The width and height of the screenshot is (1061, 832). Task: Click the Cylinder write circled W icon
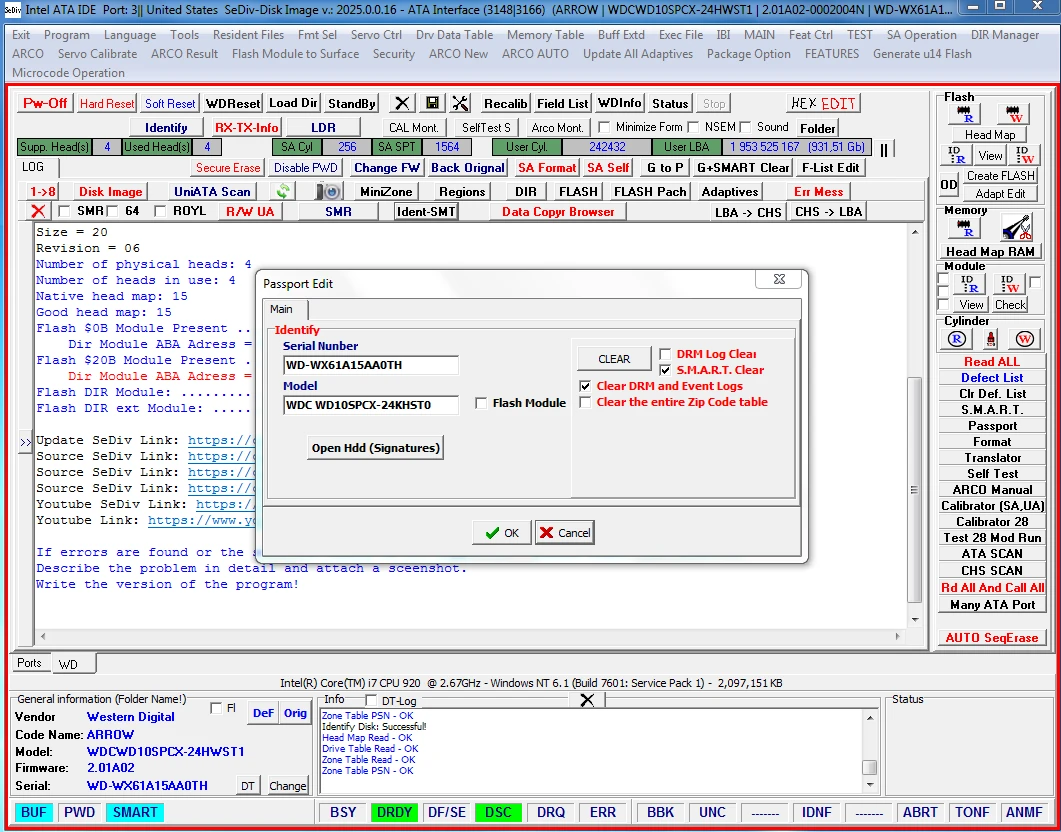click(1024, 339)
